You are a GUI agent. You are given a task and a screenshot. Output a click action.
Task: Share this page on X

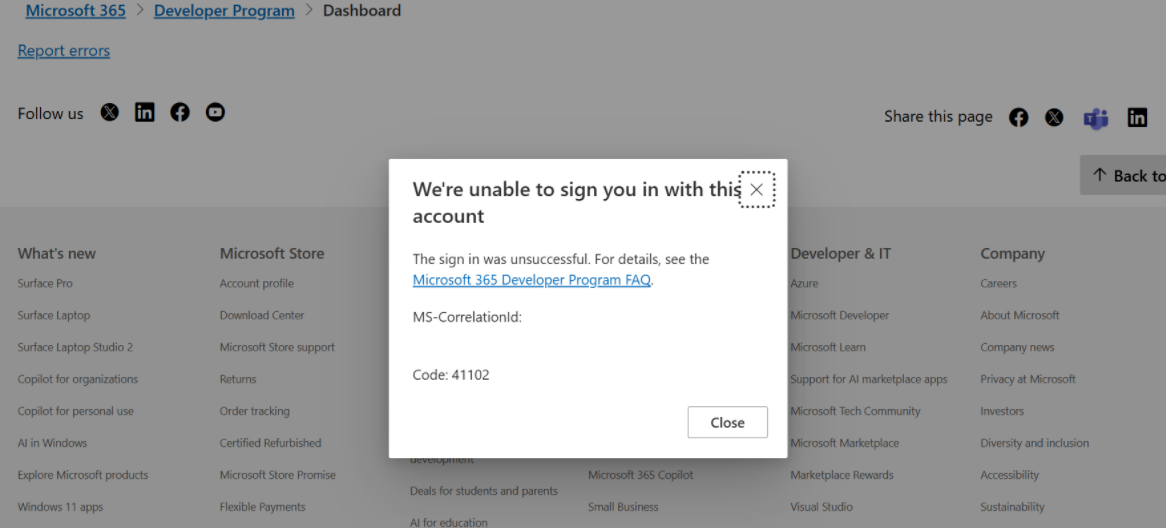(x=1054, y=117)
